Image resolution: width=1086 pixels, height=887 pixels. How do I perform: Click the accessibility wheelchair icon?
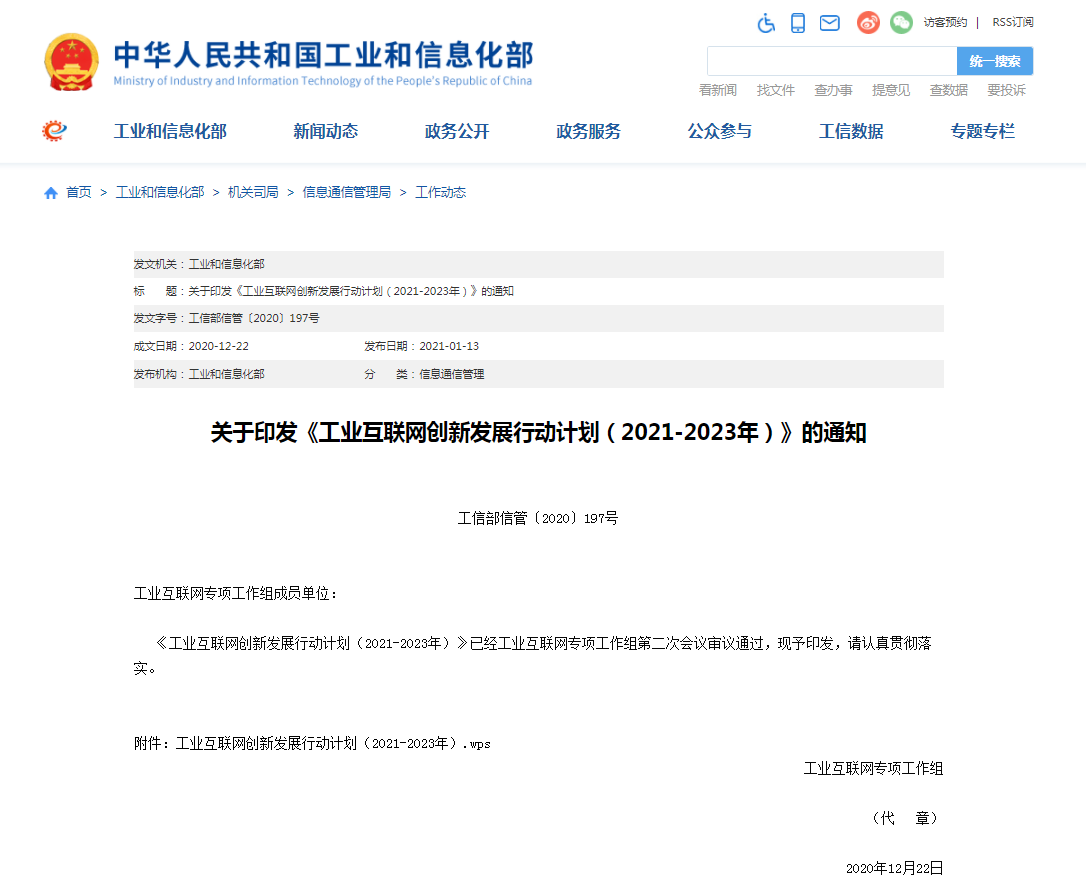pos(766,23)
